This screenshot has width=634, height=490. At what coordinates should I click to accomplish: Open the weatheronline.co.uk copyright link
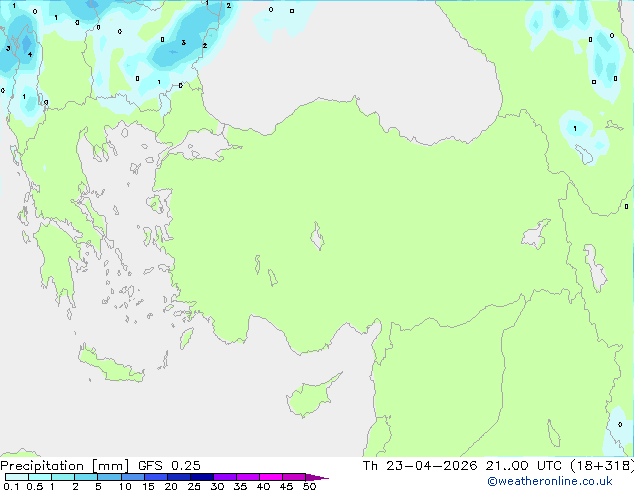tap(550, 481)
